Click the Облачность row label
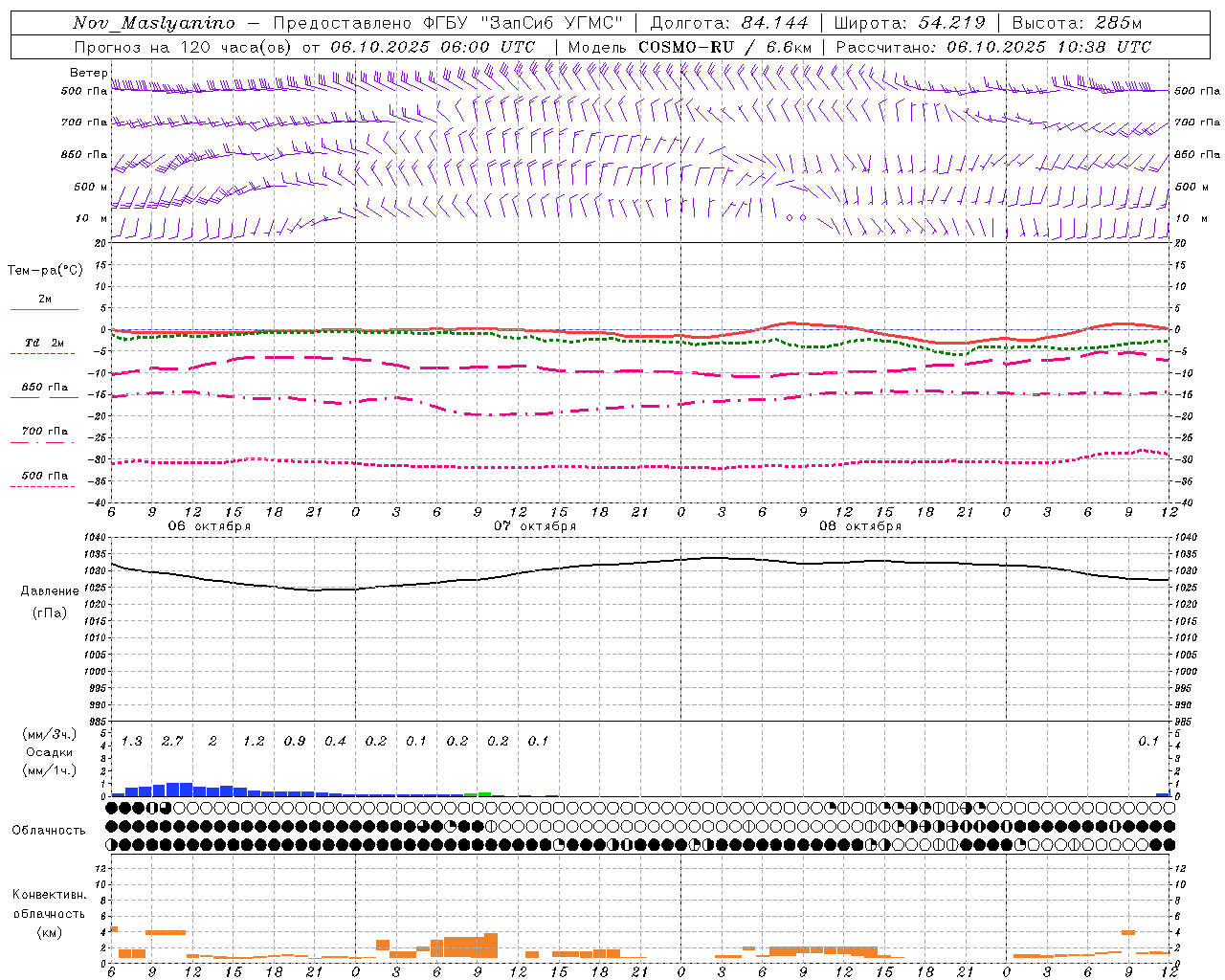 tap(49, 830)
